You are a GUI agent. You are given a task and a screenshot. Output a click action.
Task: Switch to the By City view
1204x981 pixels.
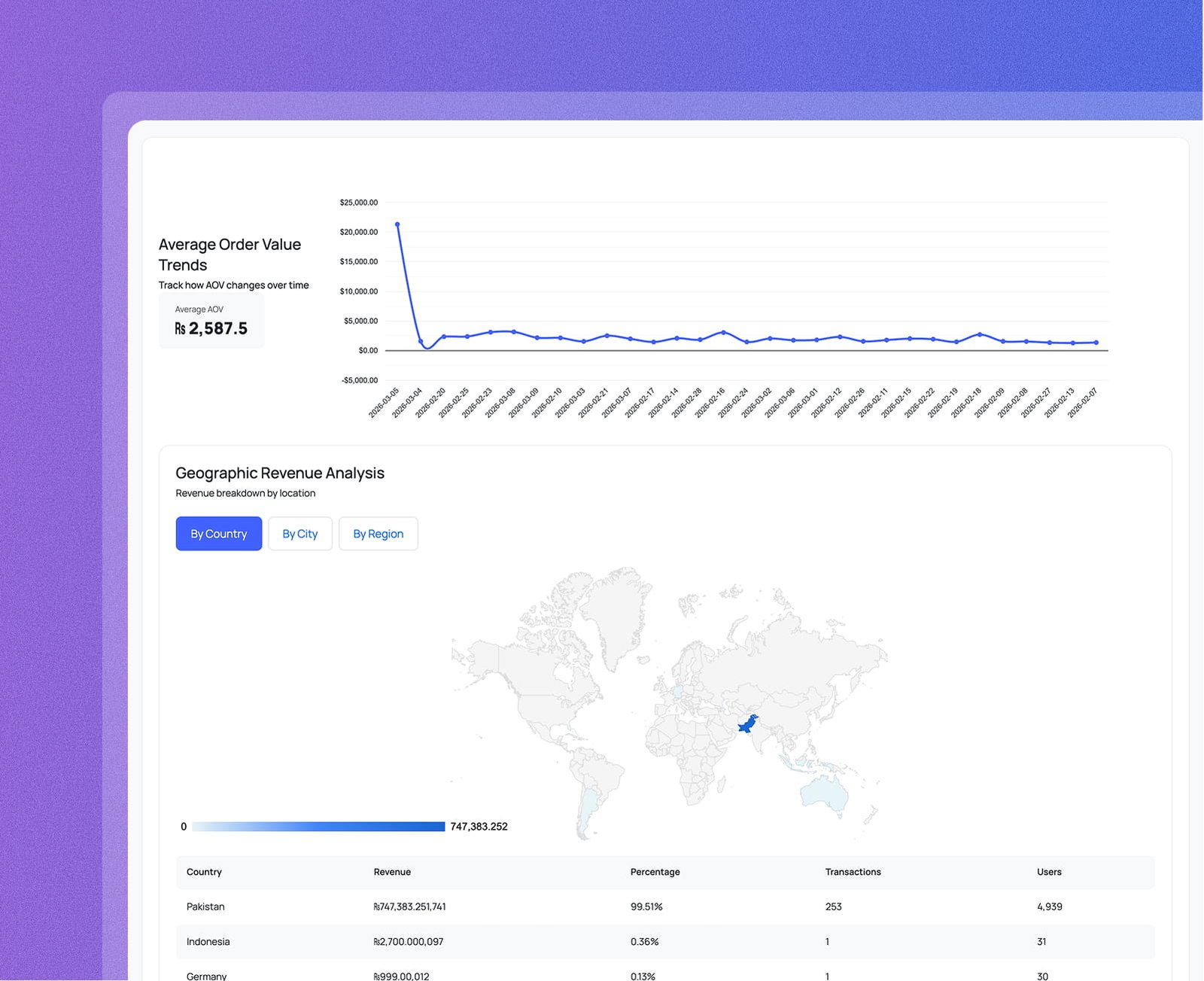point(300,534)
